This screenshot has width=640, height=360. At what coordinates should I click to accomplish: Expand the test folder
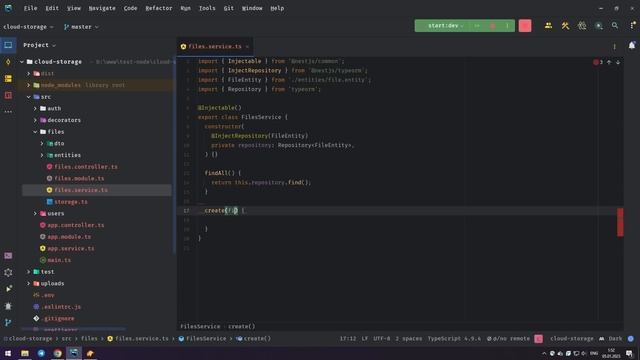(29, 271)
